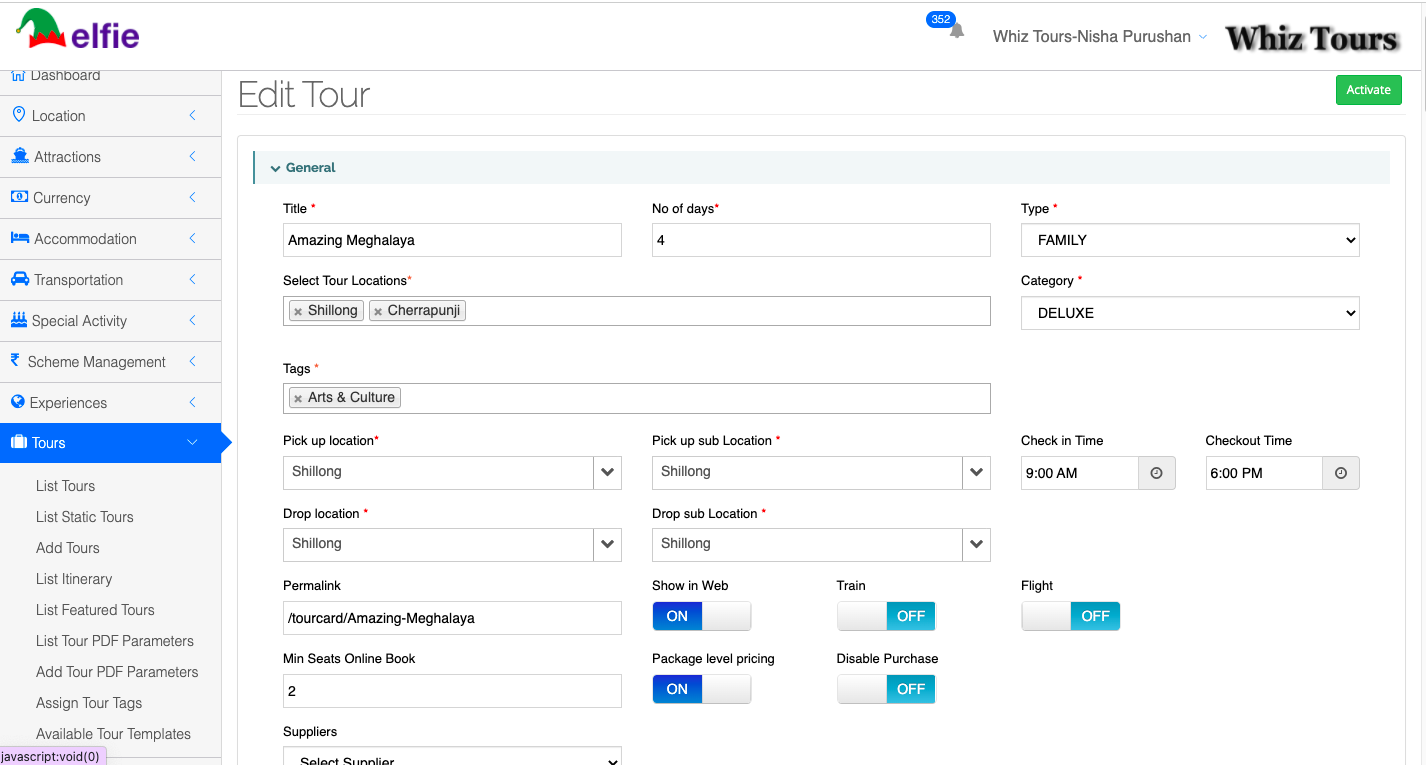Click the Attractions ship icon in sidebar
This screenshot has height=765, width=1426.
tap(19, 156)
